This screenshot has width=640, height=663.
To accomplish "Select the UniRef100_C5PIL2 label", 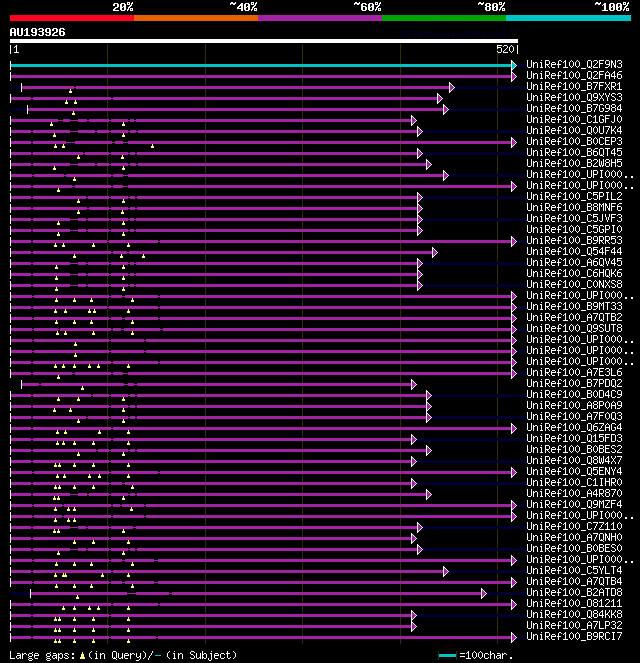I will pos(574,196).
